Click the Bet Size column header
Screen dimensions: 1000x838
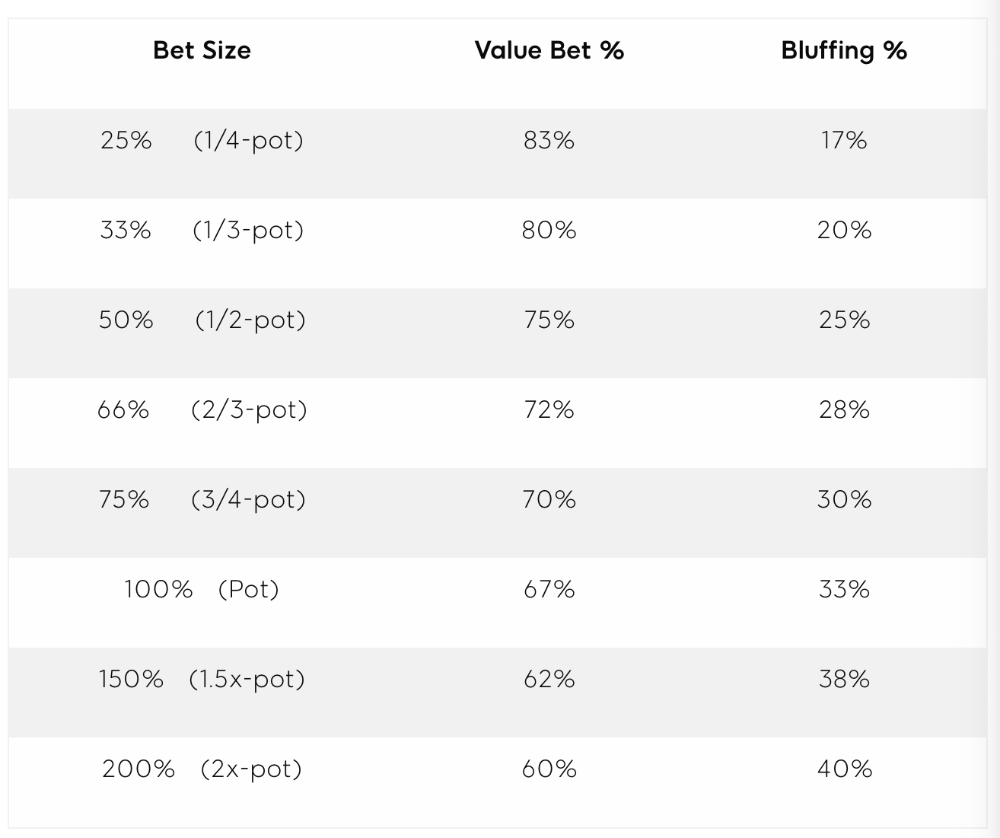pyautogui.click(x=202, y=50)
